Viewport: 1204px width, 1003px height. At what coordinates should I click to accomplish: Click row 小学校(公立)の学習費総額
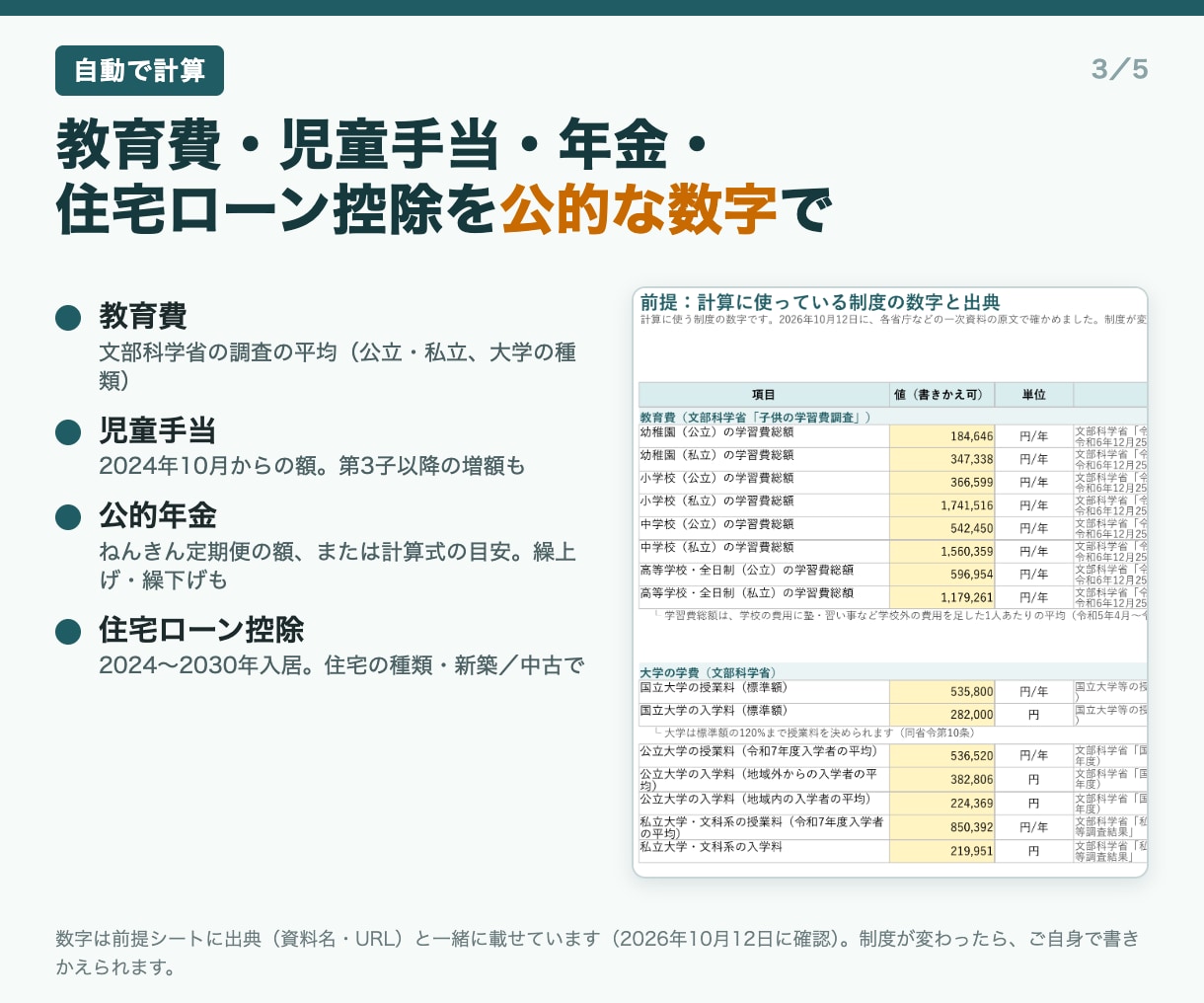coord(893,483)
